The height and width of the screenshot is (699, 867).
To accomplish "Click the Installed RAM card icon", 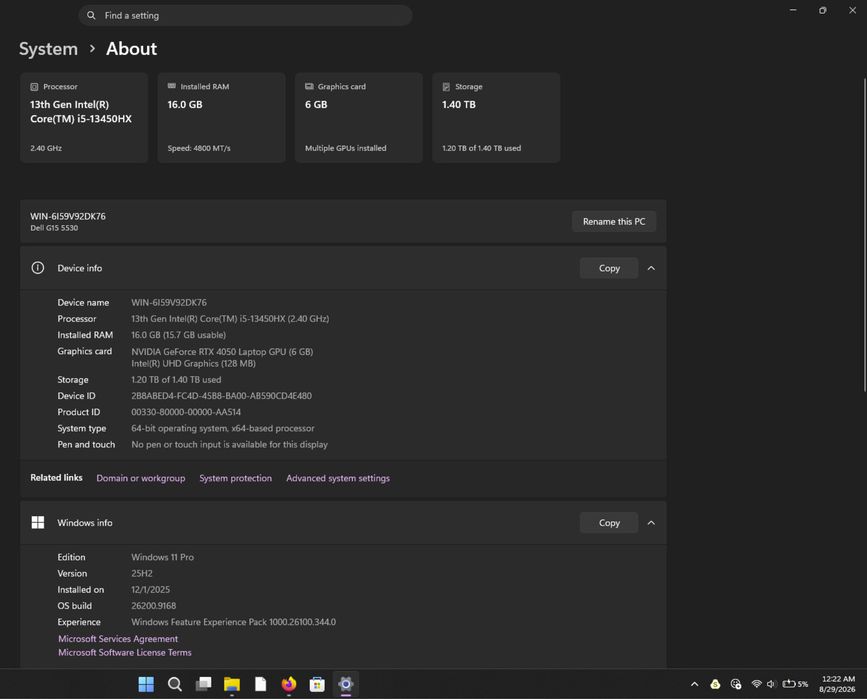I will point(171,86).
